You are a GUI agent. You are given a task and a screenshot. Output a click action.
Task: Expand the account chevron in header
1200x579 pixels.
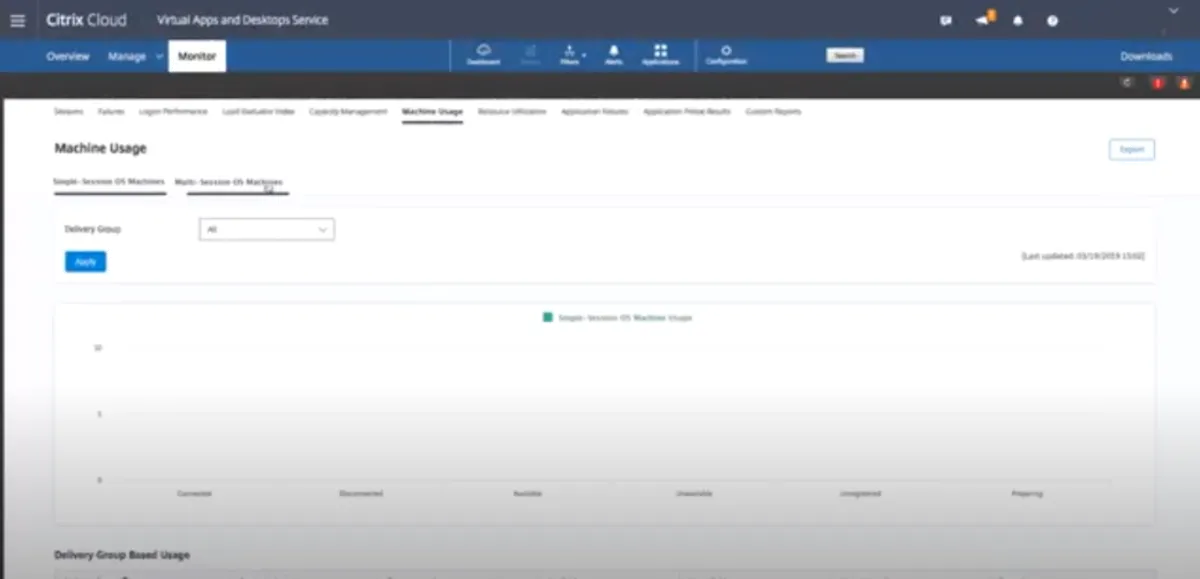tap(1174, 10)
